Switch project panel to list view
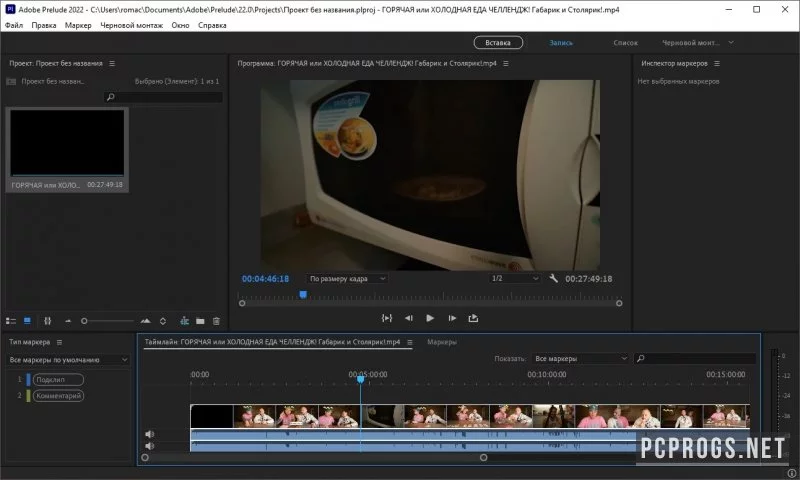800x480 pixels. click(x=11, y=321)
